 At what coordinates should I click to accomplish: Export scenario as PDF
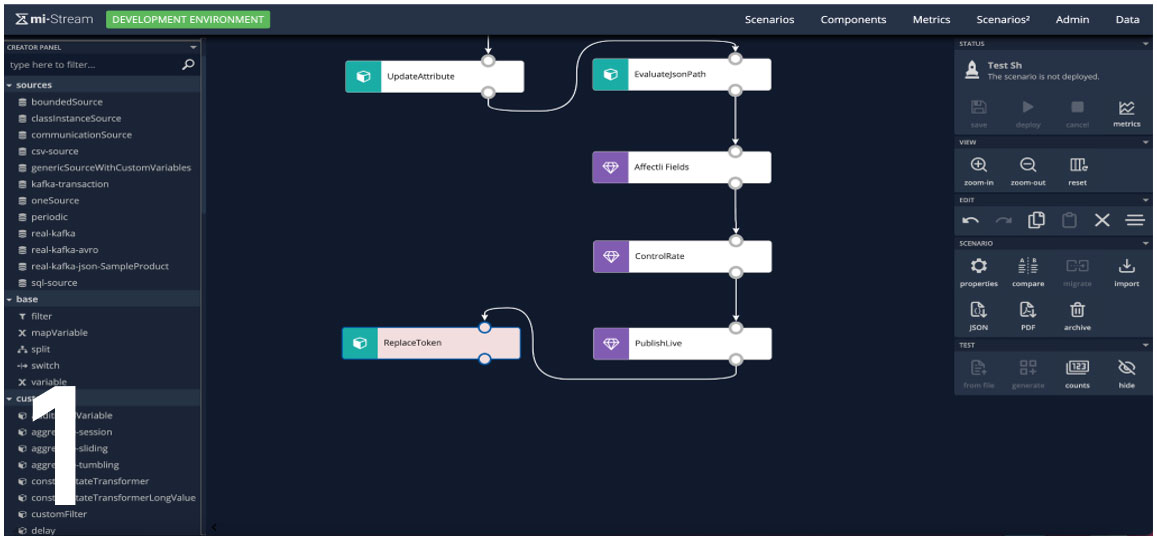tap(1028, 311)
